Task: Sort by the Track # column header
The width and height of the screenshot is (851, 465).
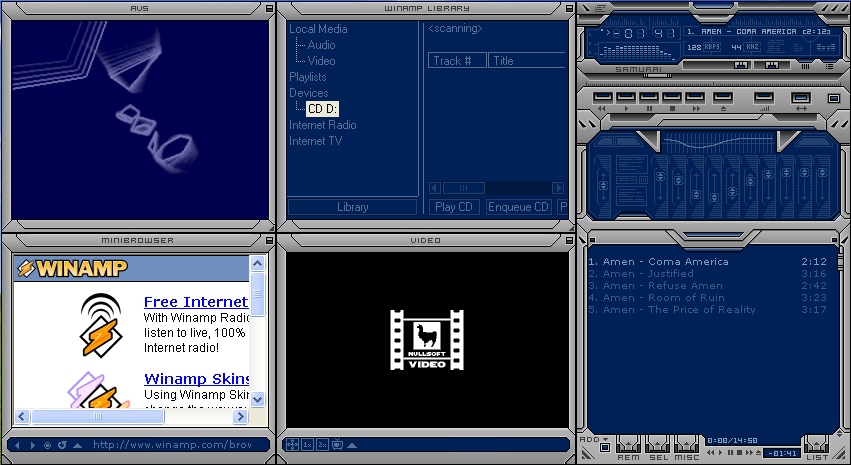Action: click(457, 61)
